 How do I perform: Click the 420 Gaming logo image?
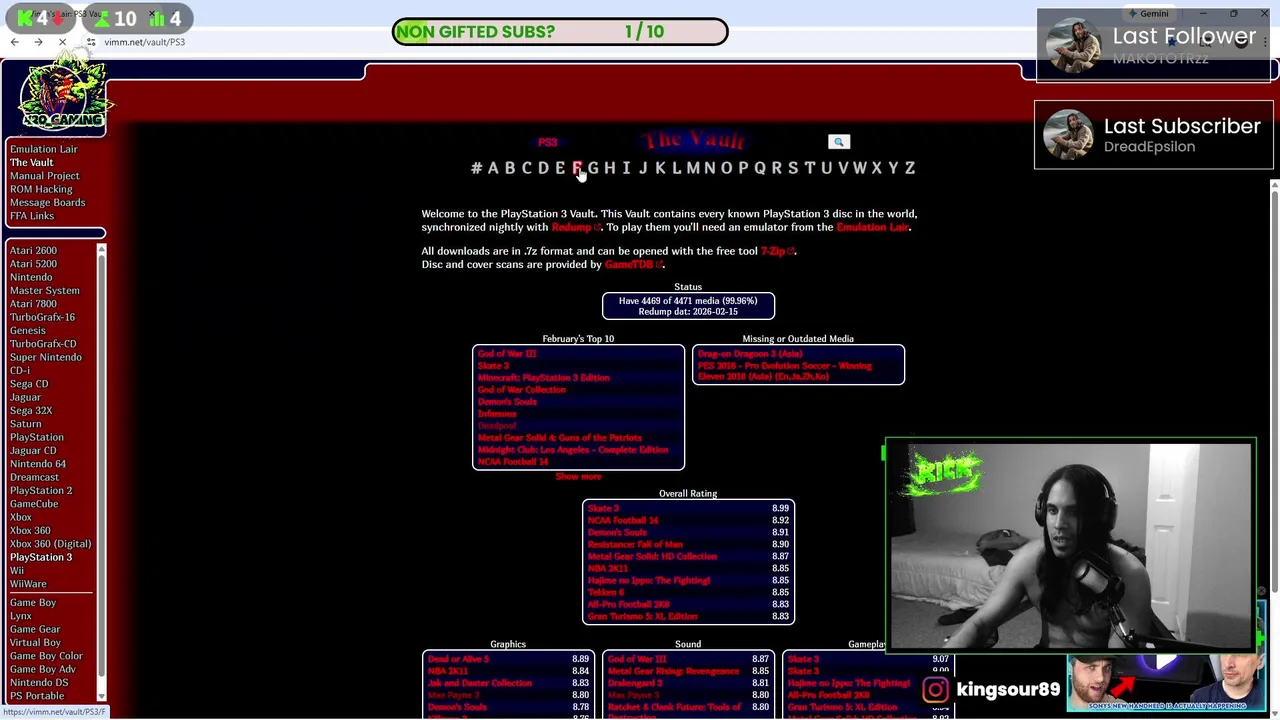click(62, 95)
